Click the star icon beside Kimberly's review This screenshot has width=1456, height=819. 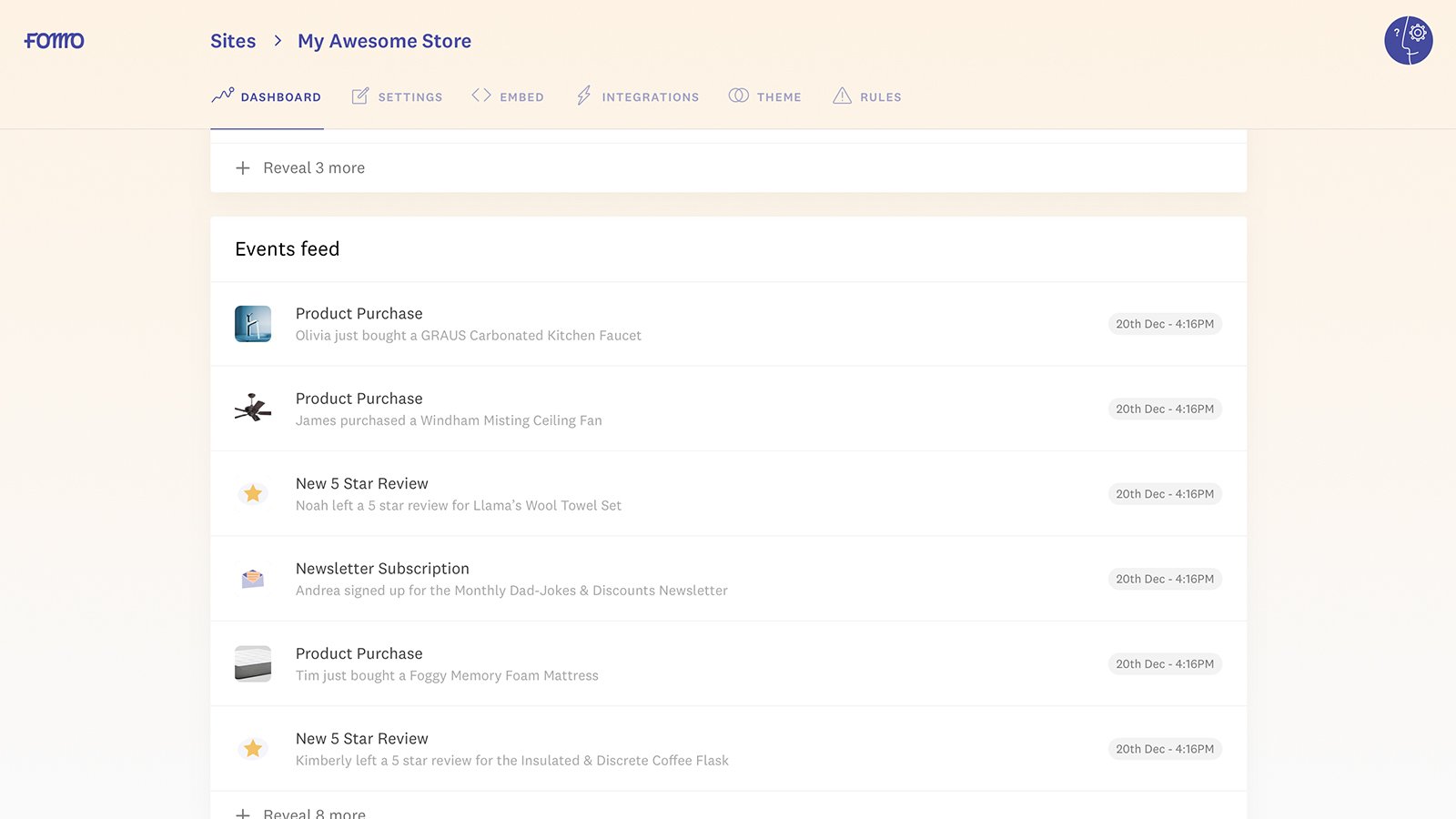253,748
